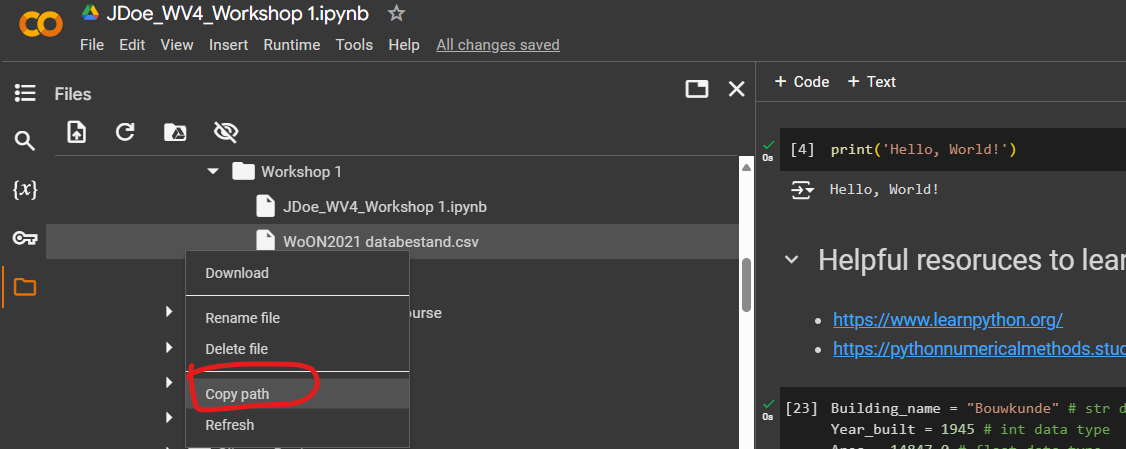Select Download in the context menu
Viewport: 1126px width, 449px height.
(x=237, y=273)
